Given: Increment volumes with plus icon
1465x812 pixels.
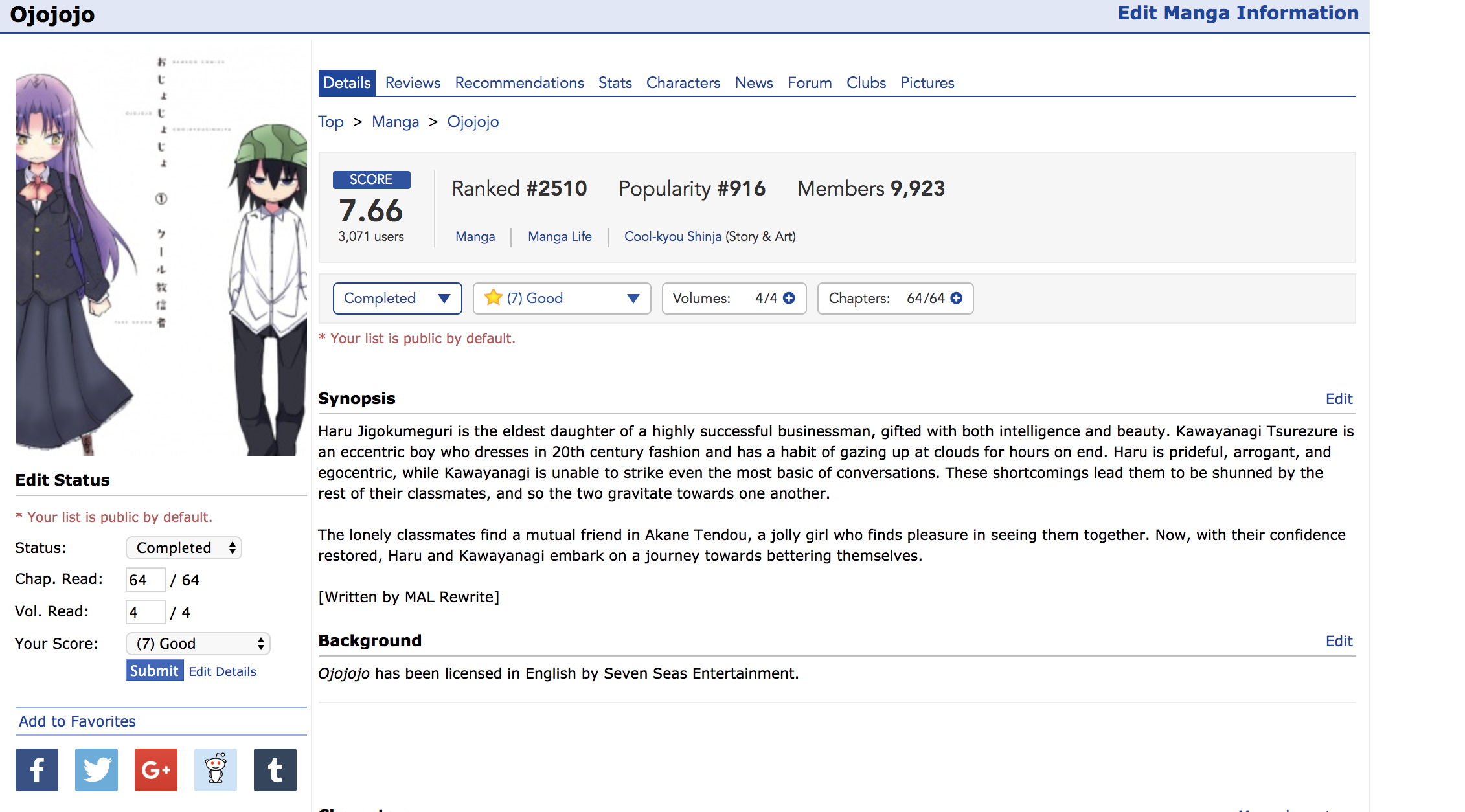Looking at the screenshot, I should coord(789,298).
